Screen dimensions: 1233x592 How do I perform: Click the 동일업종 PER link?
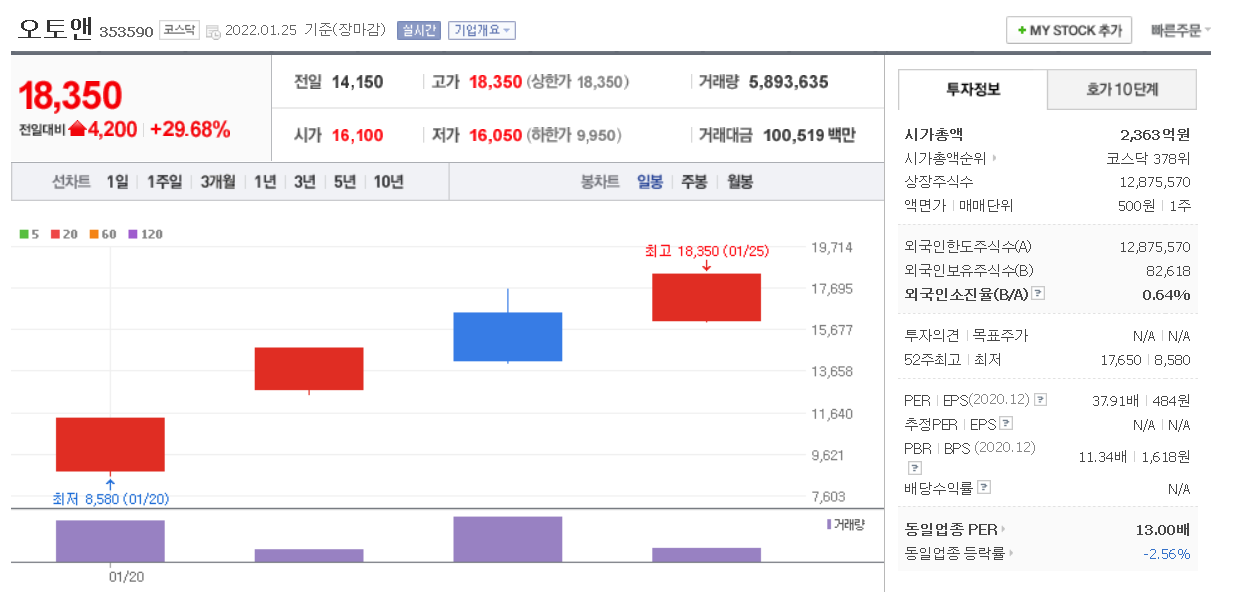tap(950, 529)
